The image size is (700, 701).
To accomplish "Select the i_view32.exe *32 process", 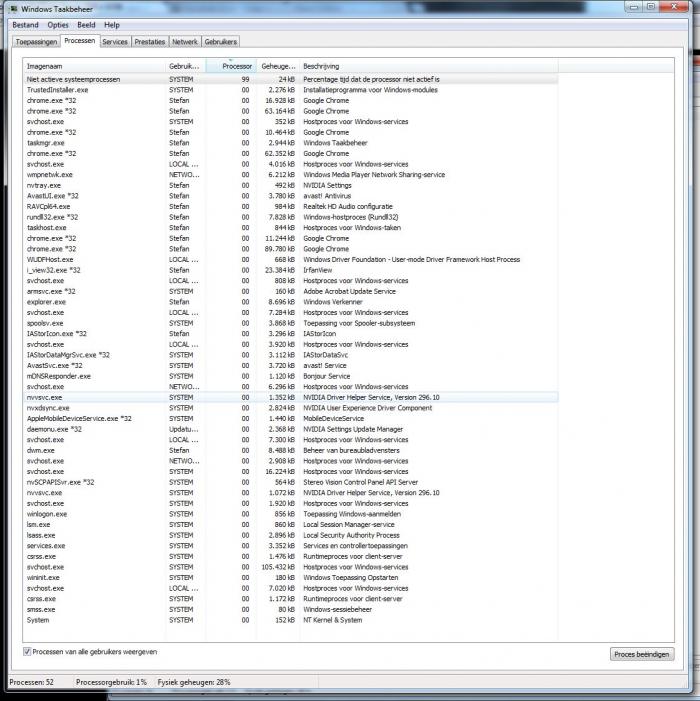I will coord(291,270).
